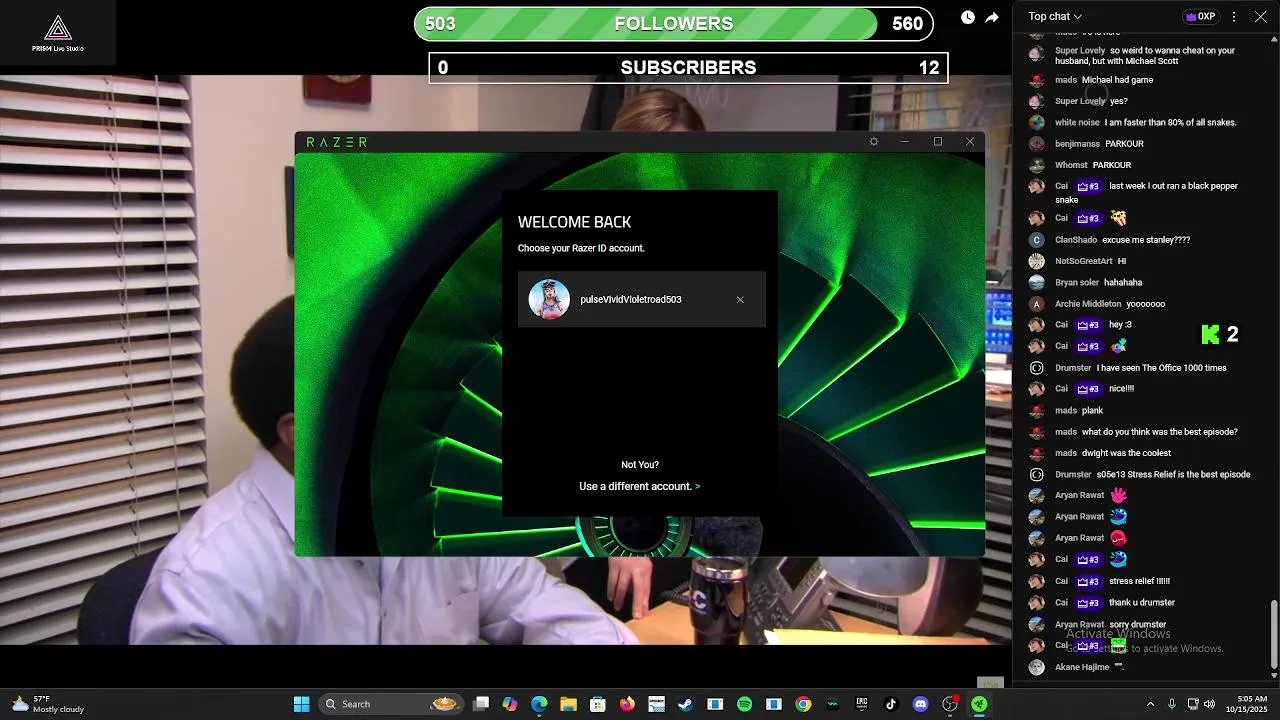Click Razer app icon on taskbar
Image resolution: width=1280 pixels, height=720 pixels.
tap(979, 704)
